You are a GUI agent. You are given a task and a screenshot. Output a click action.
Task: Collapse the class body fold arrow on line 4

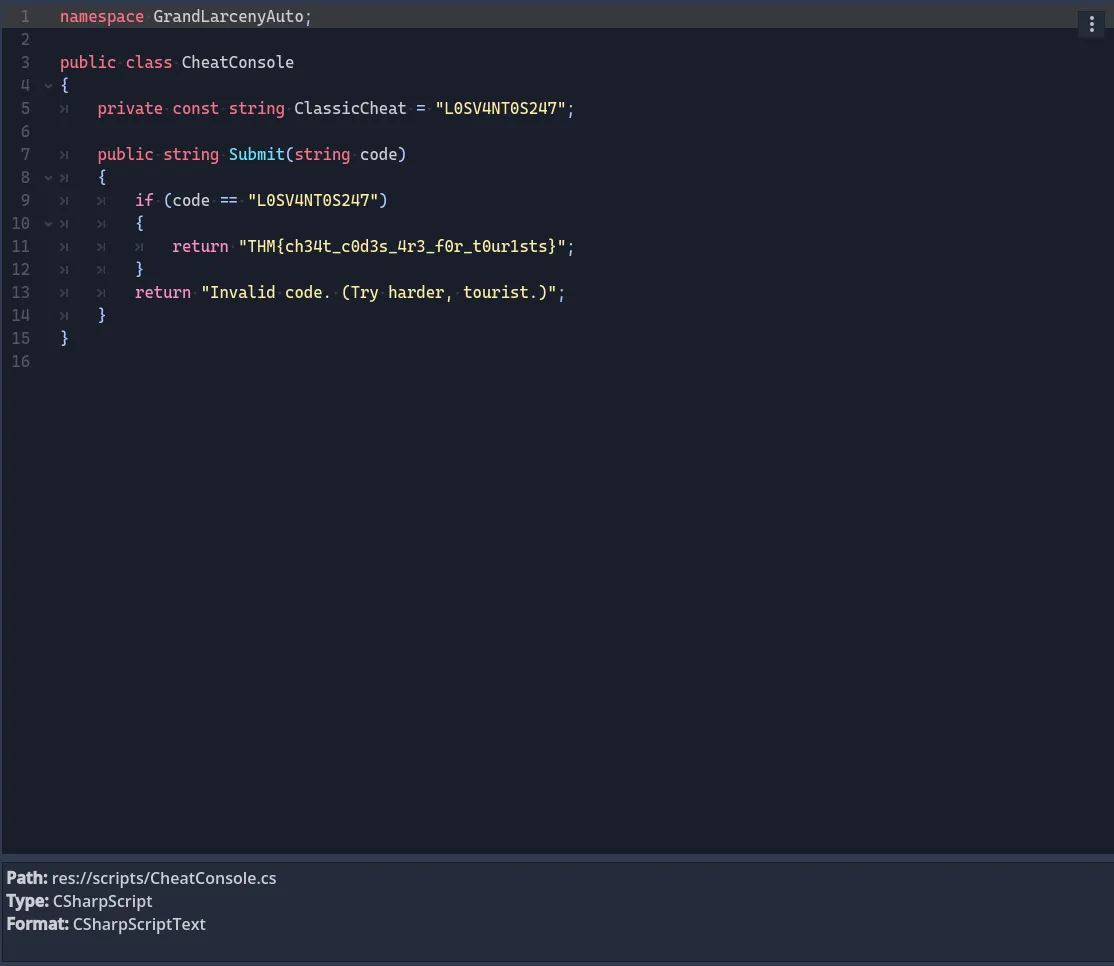pyautogui.click(x=48, y=85)
